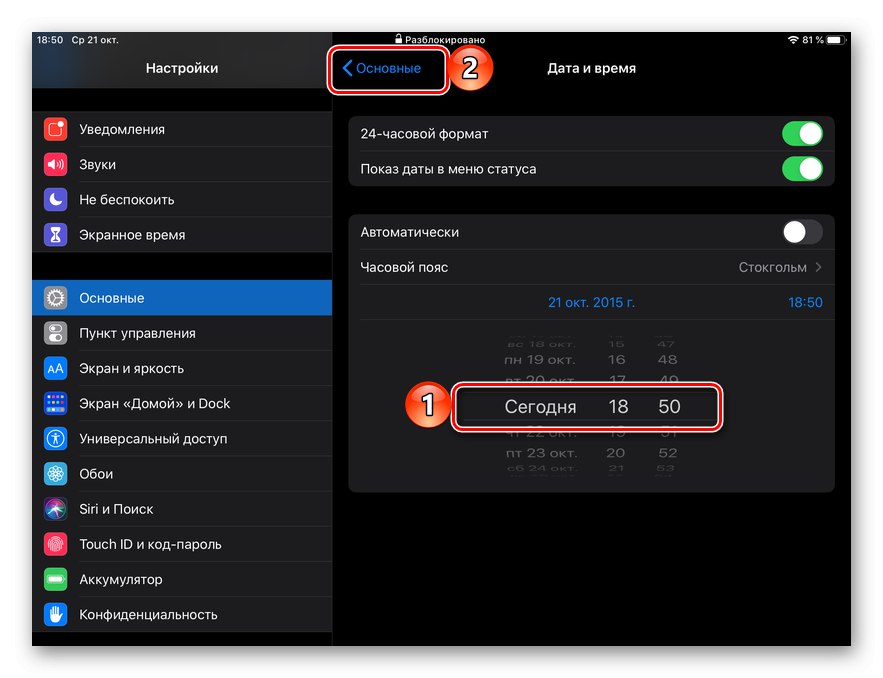
Task: Select hour 20 in the picker wheel
Action: 616,452
